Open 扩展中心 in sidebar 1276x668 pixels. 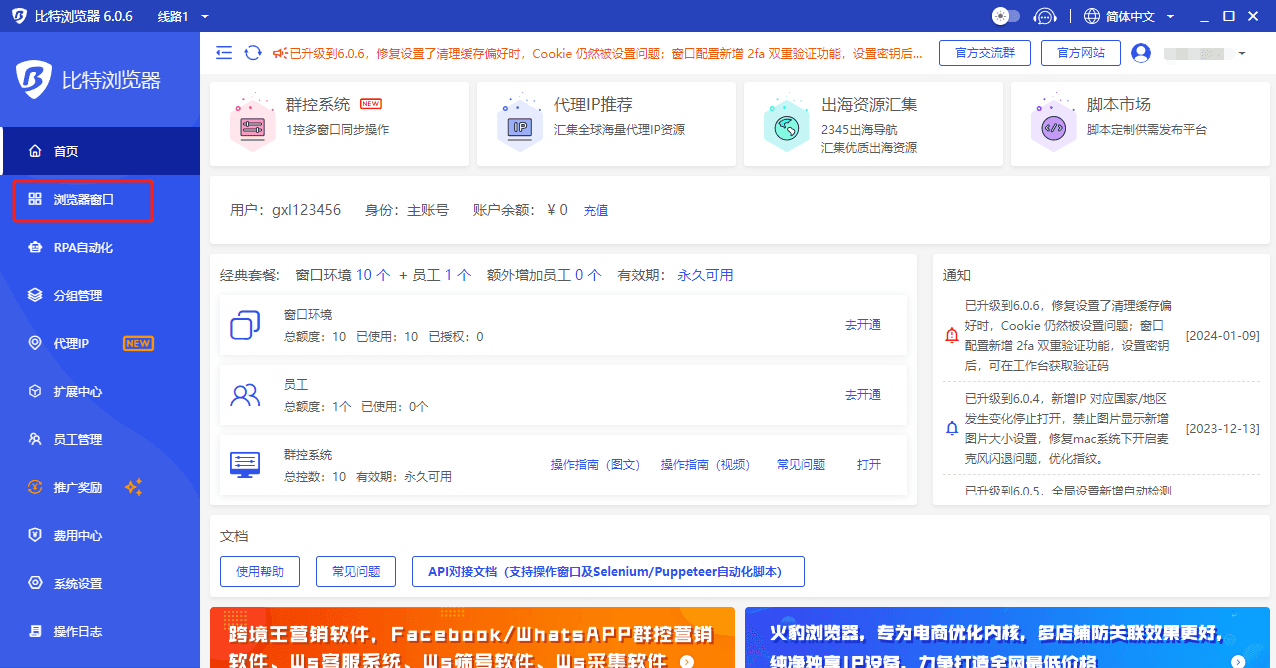100,391
